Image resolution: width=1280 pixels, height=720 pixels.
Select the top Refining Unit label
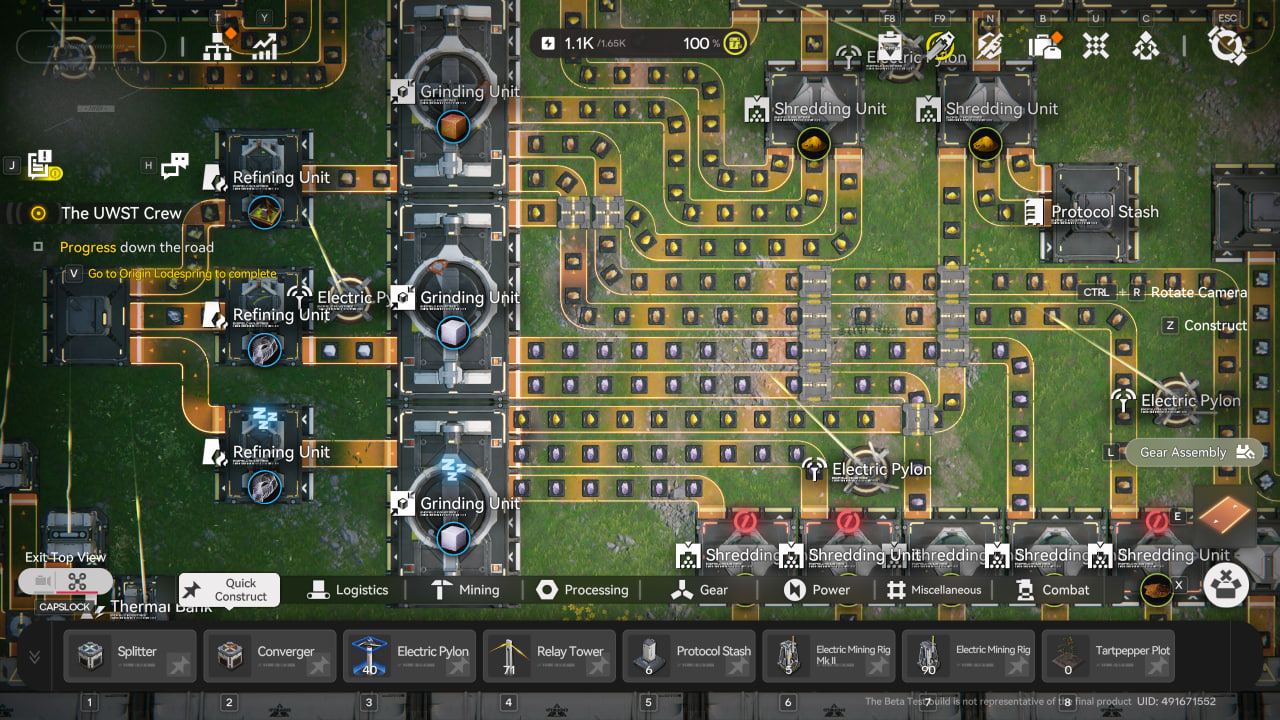281,177
